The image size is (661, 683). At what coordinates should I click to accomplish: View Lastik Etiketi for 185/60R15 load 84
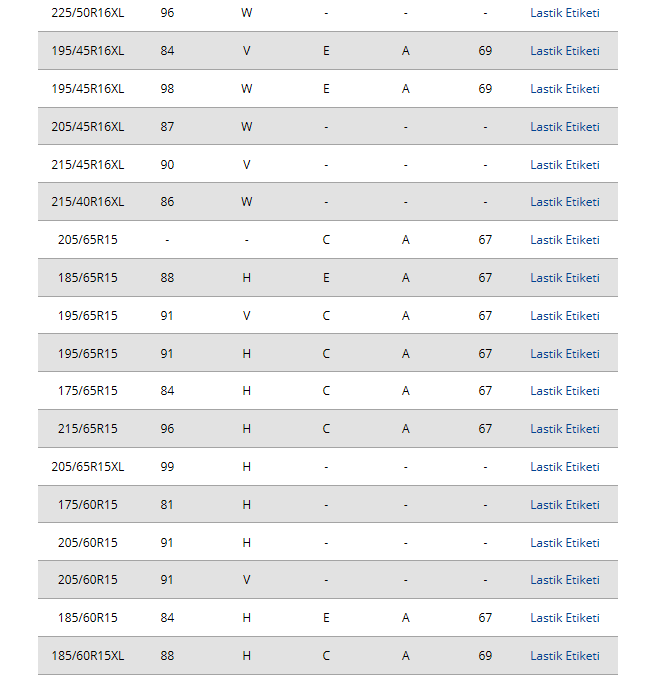(x=564, y=618)
